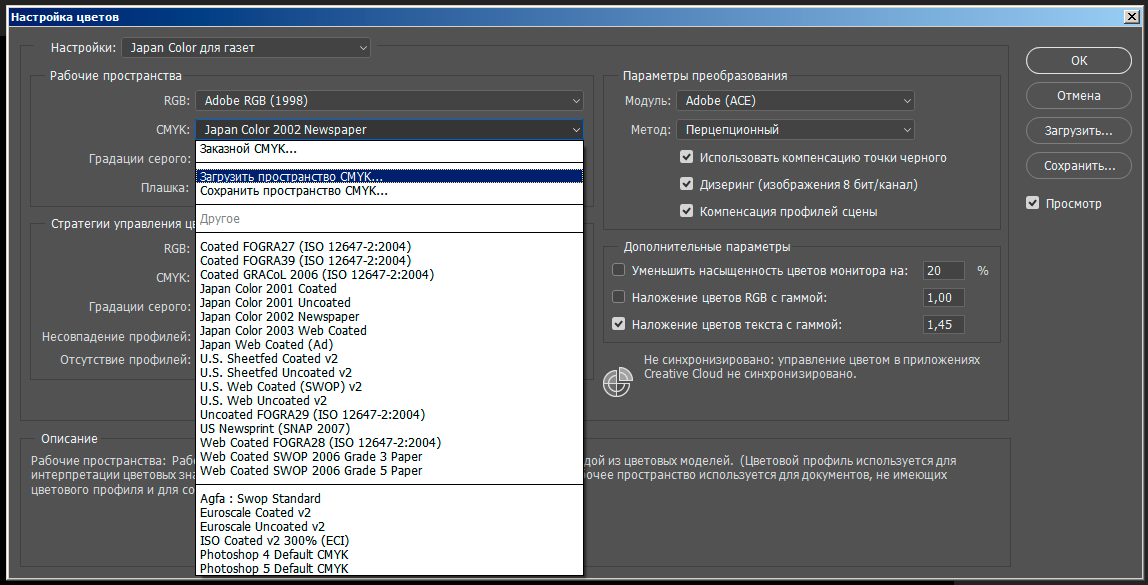Expand the RGB working space dropdown
Viewport: 1148px width, 585px height.
coord(388,100)
